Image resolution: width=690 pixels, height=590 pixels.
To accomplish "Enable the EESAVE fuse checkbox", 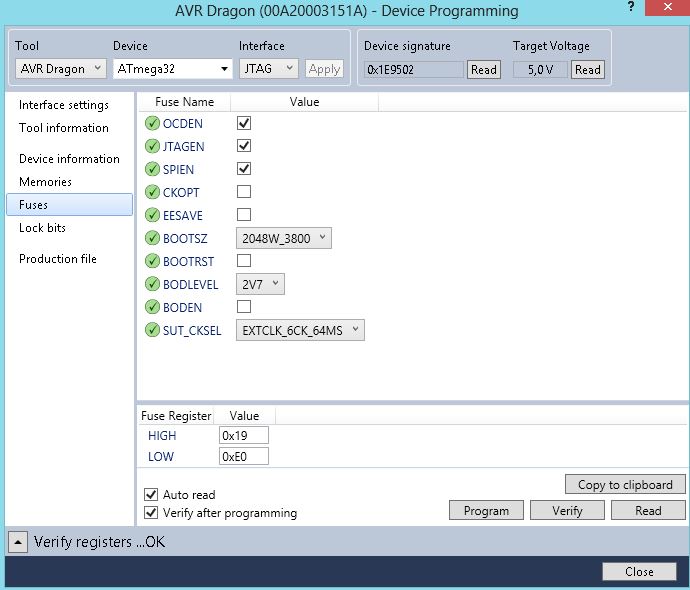I will click(244, 214).
